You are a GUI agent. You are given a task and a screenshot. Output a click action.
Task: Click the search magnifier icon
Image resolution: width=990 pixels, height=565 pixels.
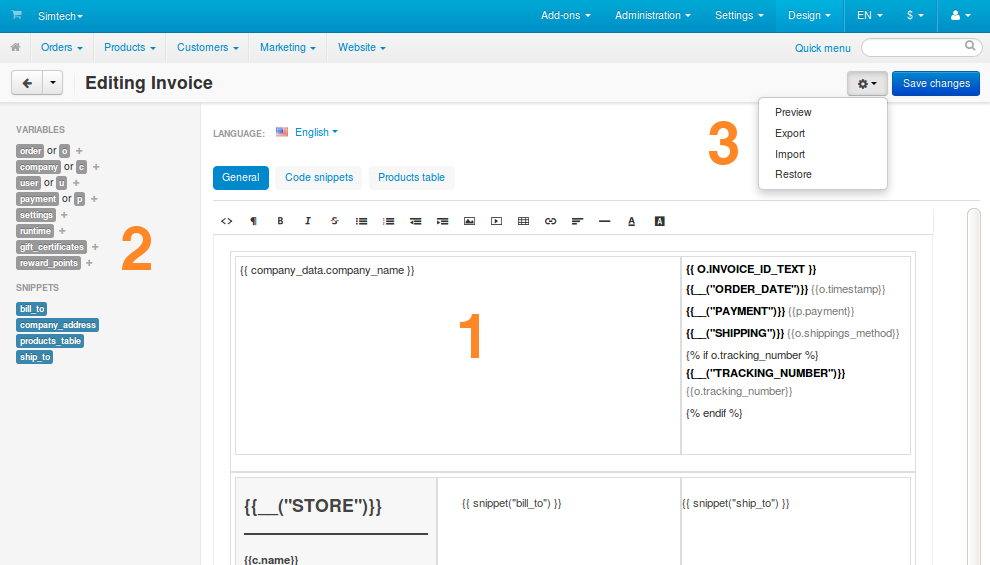pyautogui.click(x=970, y=46)
